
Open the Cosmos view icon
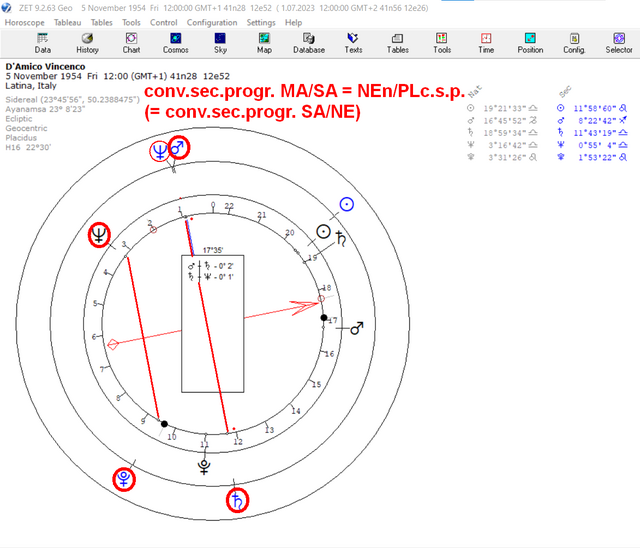[x=176, y=44]
